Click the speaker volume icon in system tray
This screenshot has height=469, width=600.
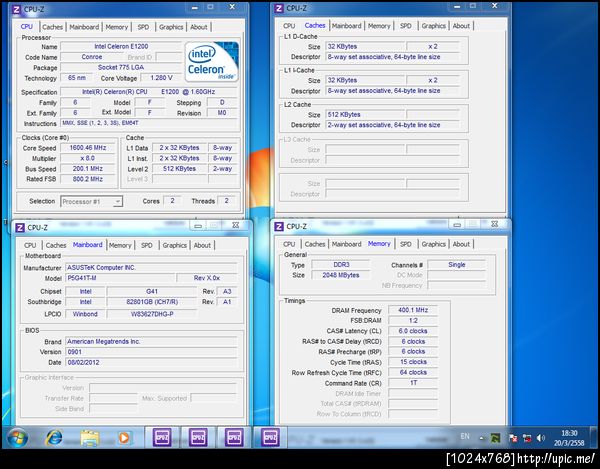pos(538,438)
